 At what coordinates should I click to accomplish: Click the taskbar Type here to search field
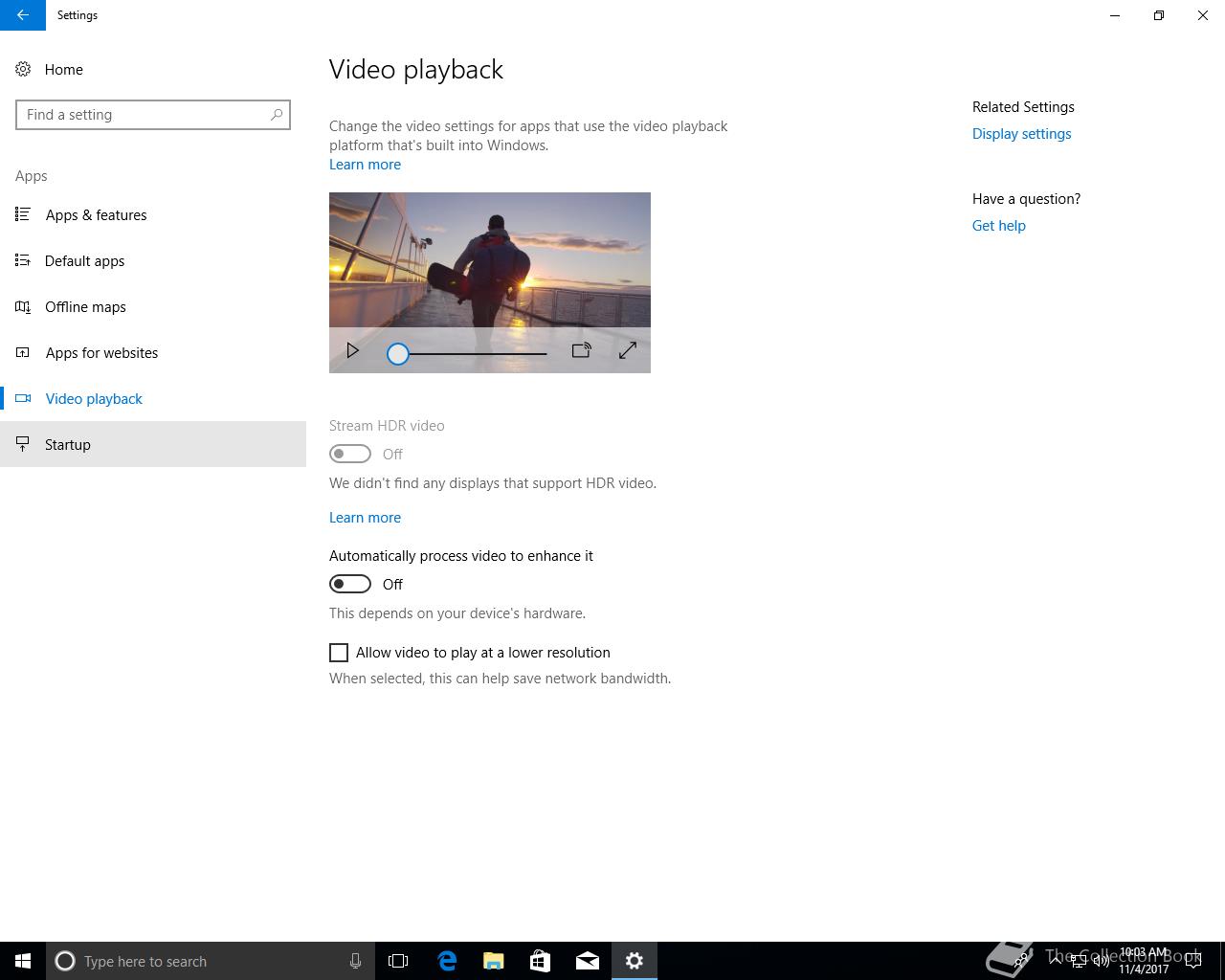point(210,961)
